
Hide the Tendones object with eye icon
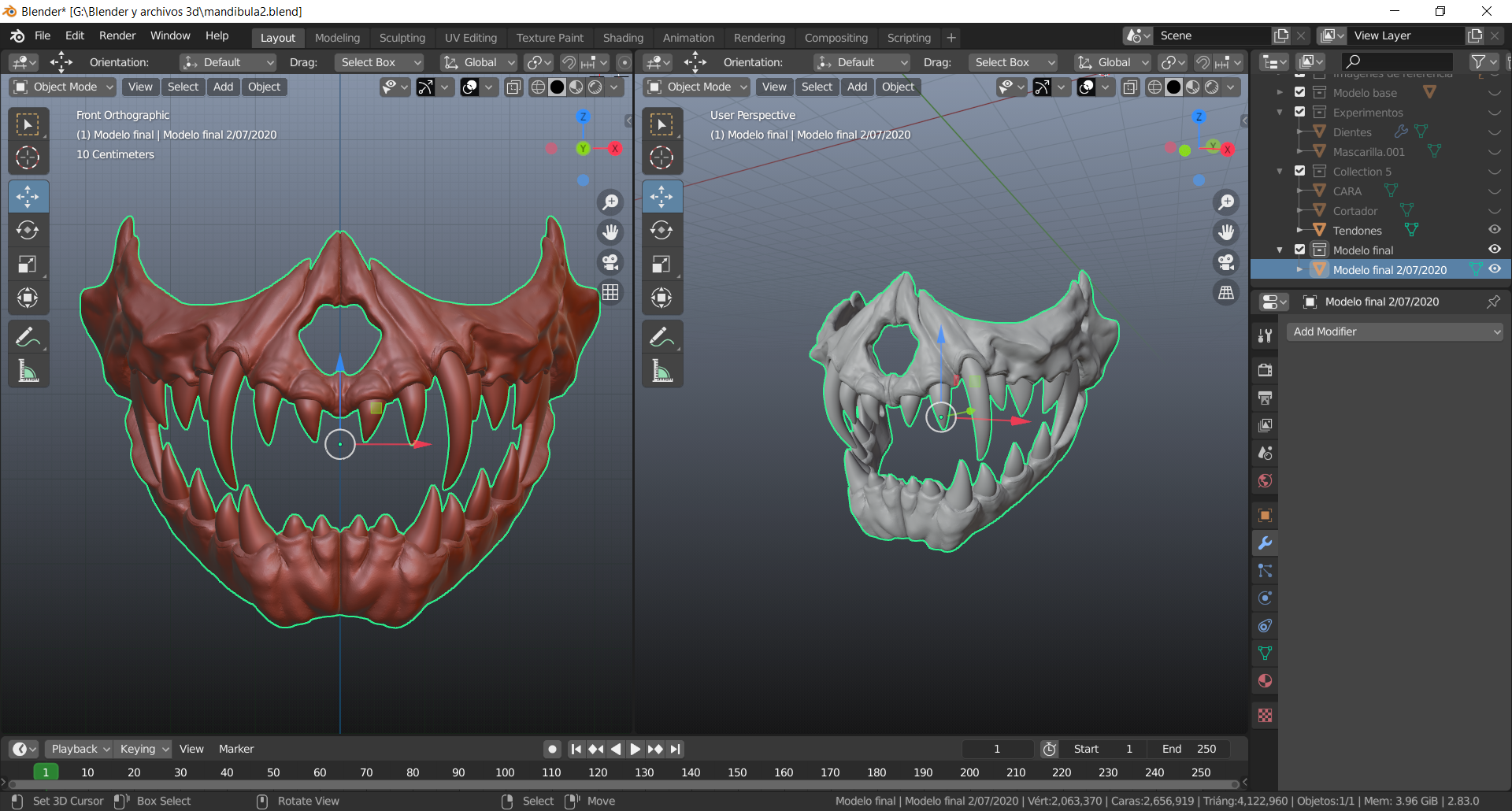(1494, 230)
